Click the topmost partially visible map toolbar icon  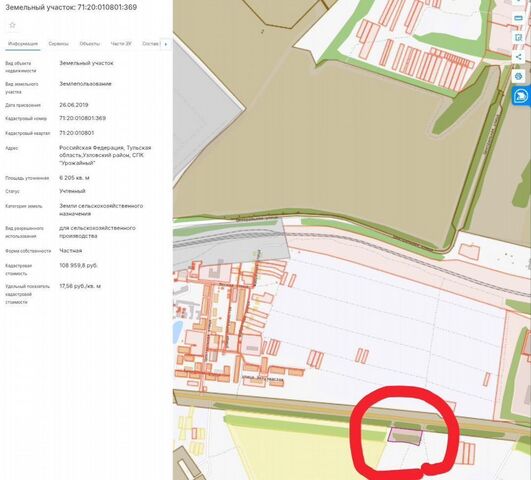click(518, 2)
